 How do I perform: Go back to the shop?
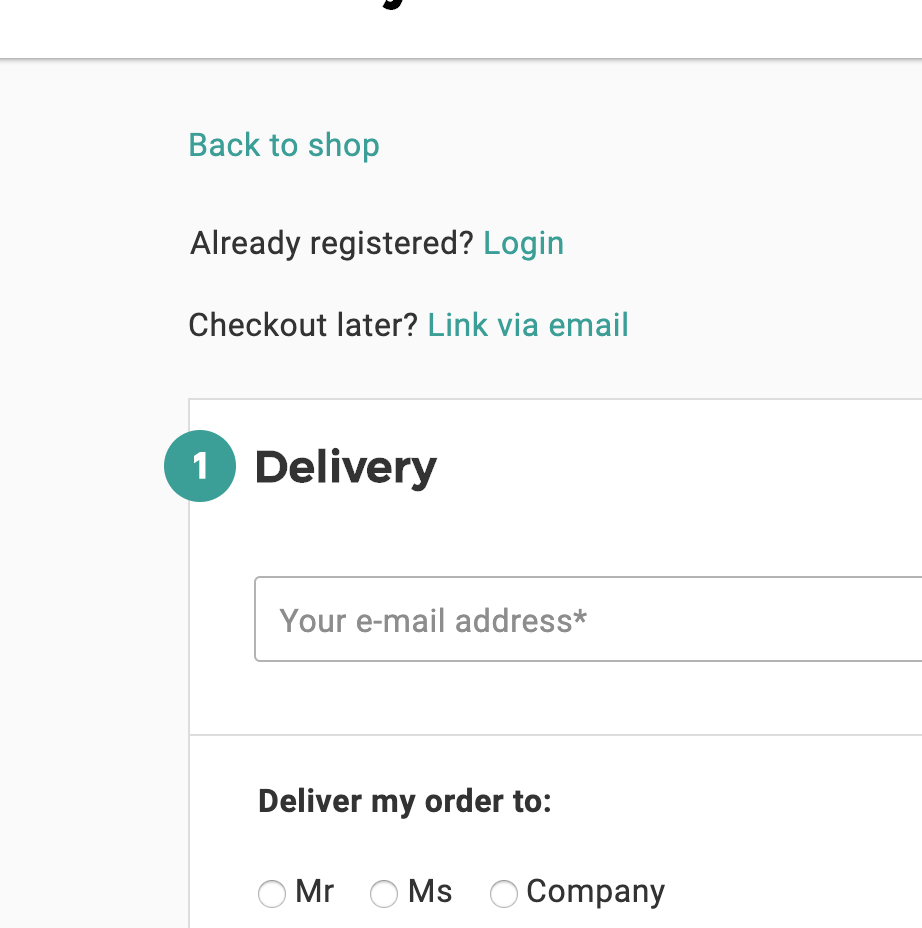[284, 145]
